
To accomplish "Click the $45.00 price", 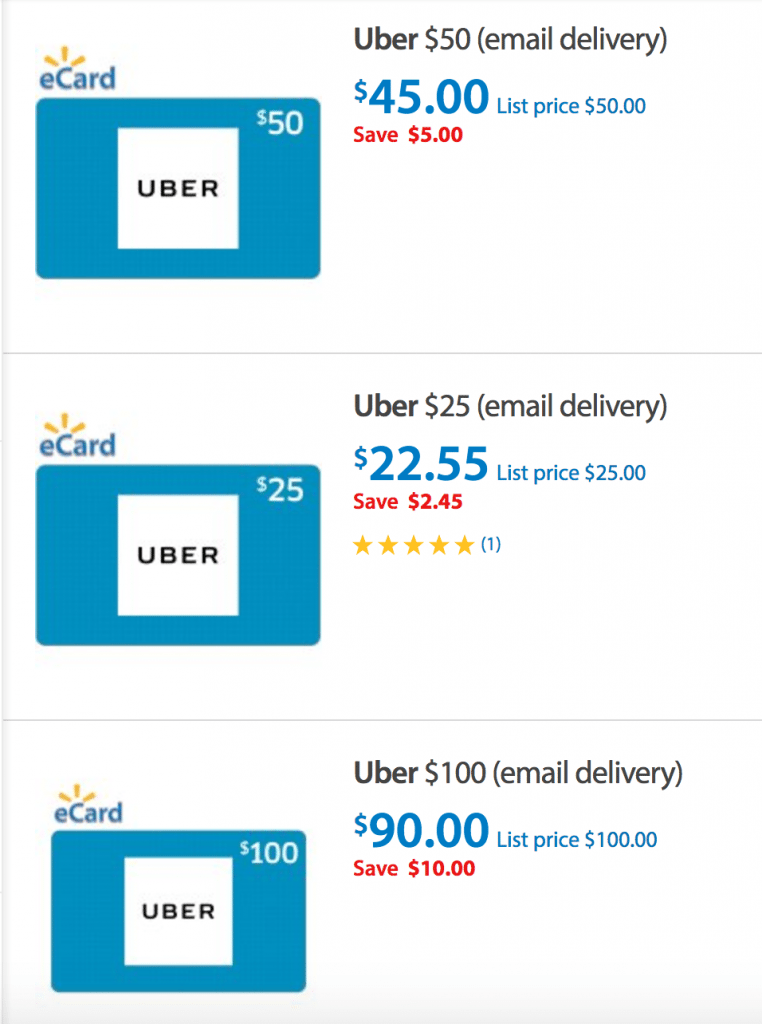I will pos(421,97).
